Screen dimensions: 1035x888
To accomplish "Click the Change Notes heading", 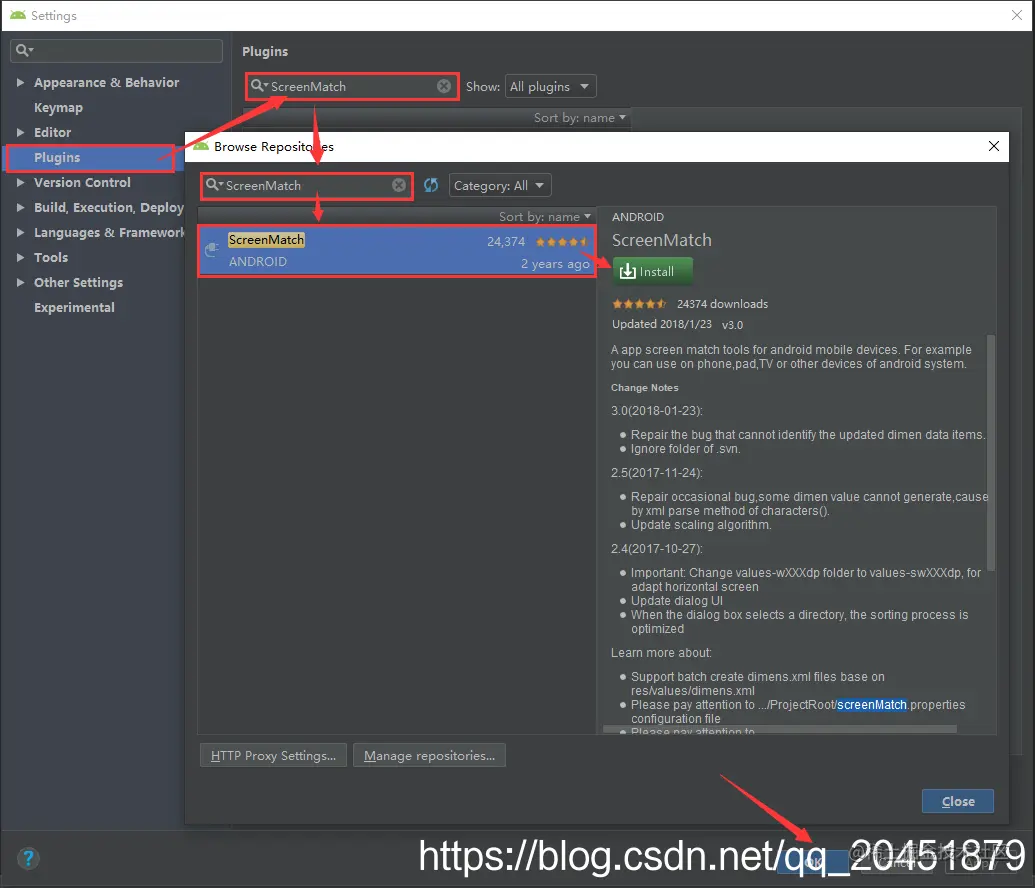I will [x=644, y=388].
